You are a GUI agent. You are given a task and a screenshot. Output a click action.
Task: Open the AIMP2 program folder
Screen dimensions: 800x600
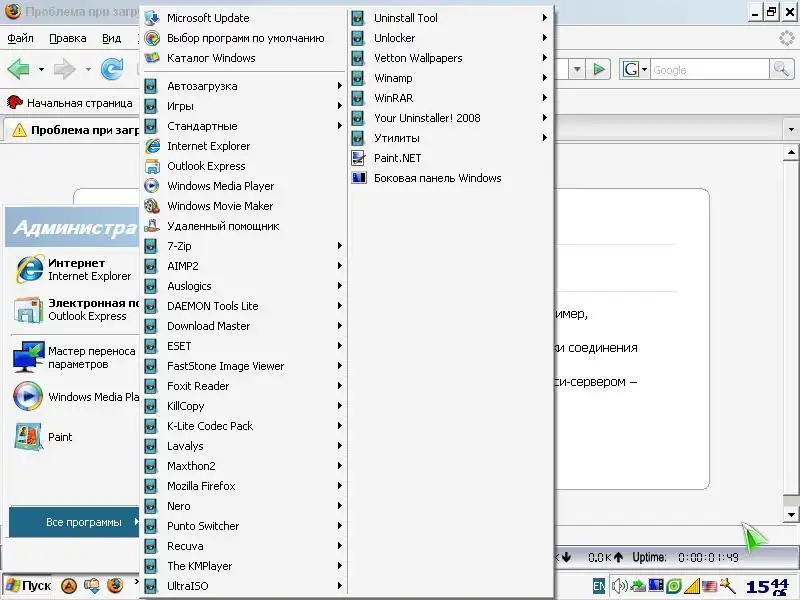[244, 265]
